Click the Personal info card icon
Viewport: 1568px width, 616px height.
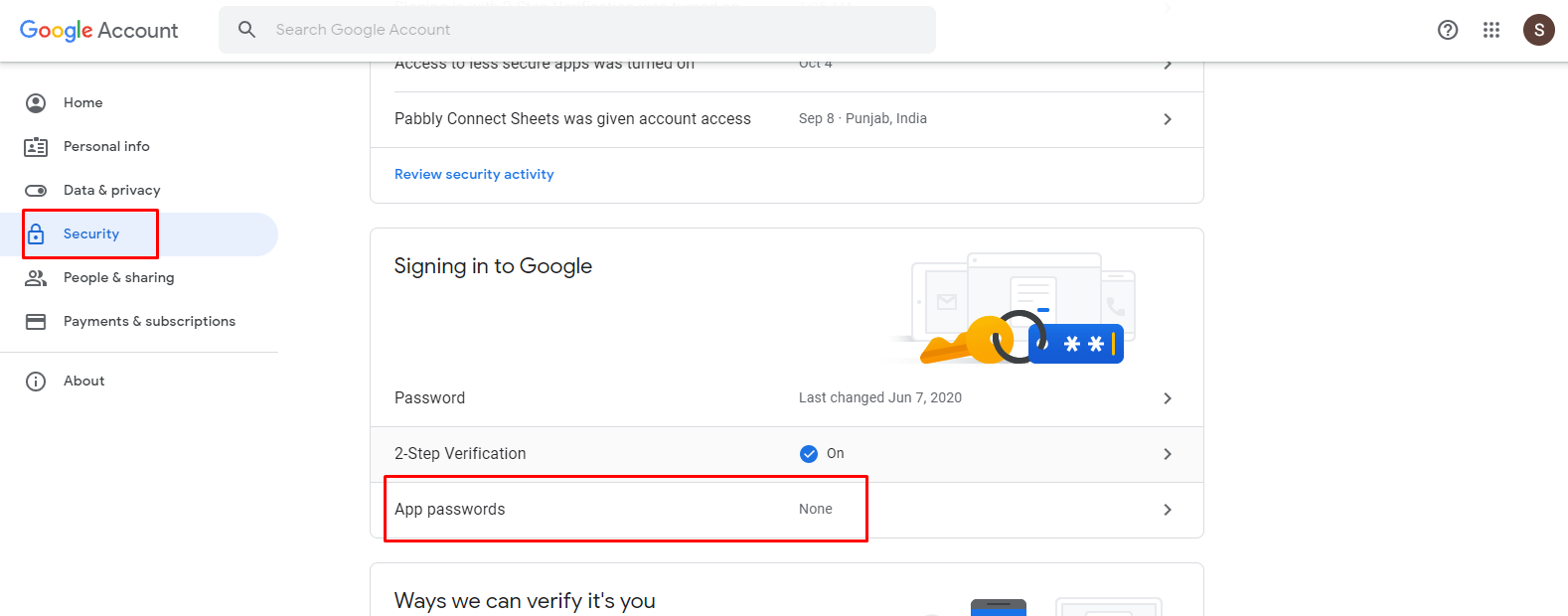(x=36, y=146)
